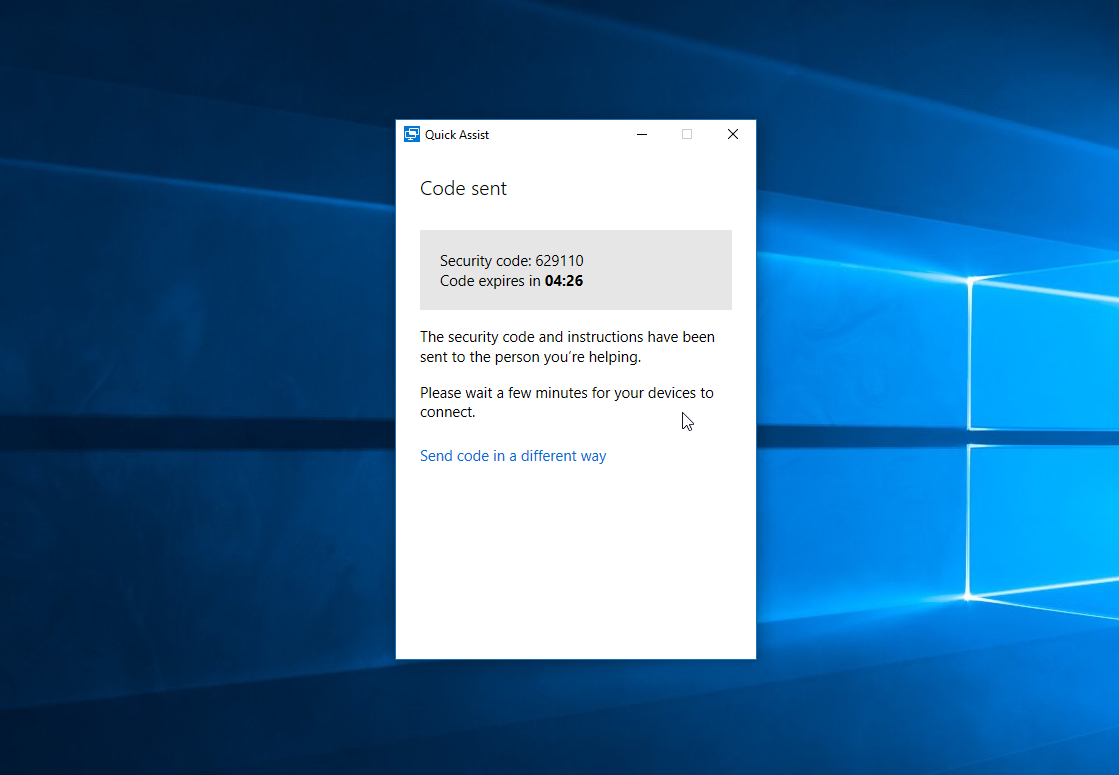The width and height of the screenshot is (1119, 775).
Task: Click 'The security code and instructions' paragraph
Action: (x=567, y=337)
